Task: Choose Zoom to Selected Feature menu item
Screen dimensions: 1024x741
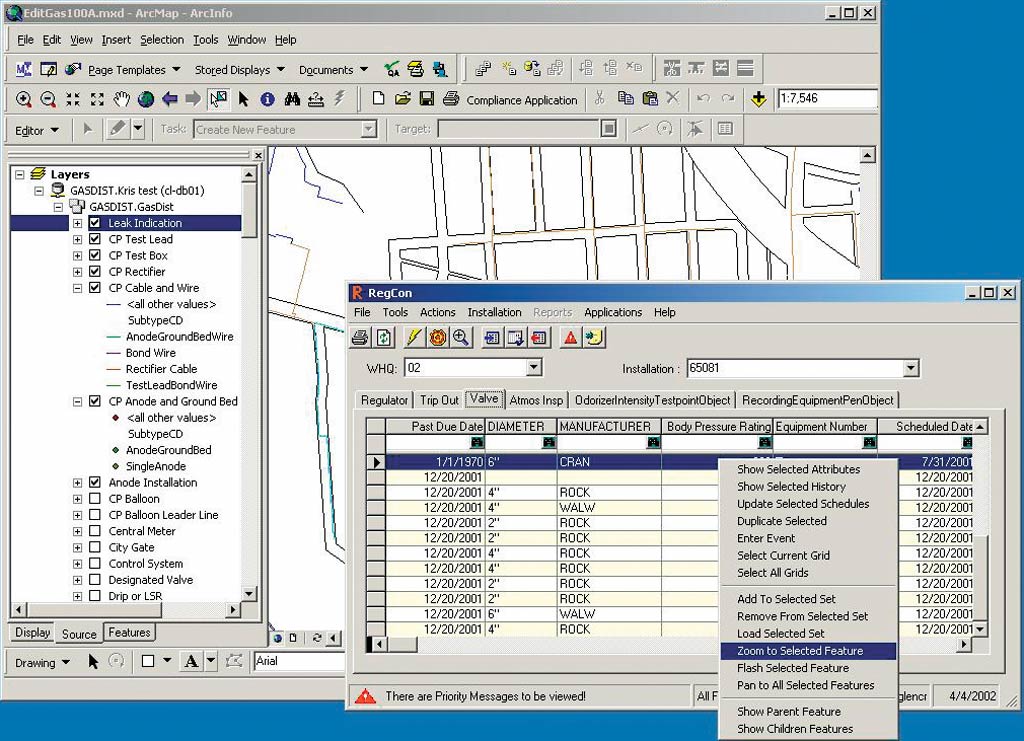Action: 799,651
